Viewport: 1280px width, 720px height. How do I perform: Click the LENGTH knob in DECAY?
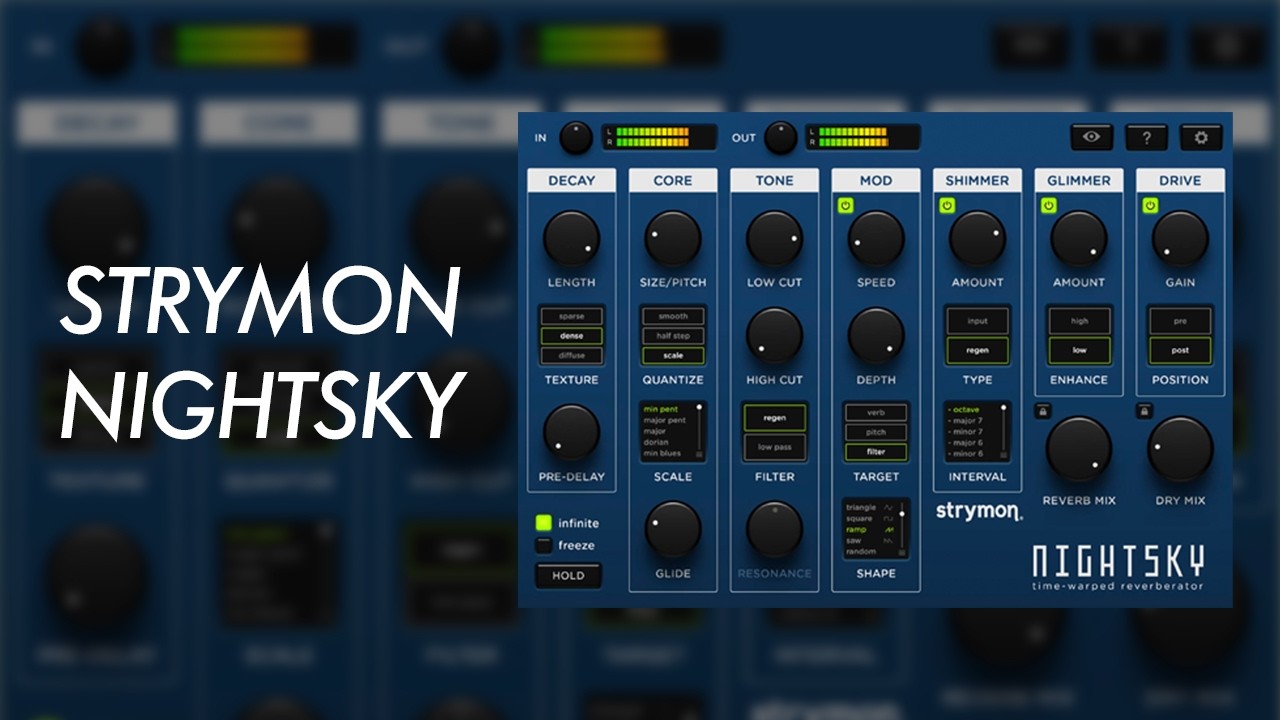click(571, 239)
